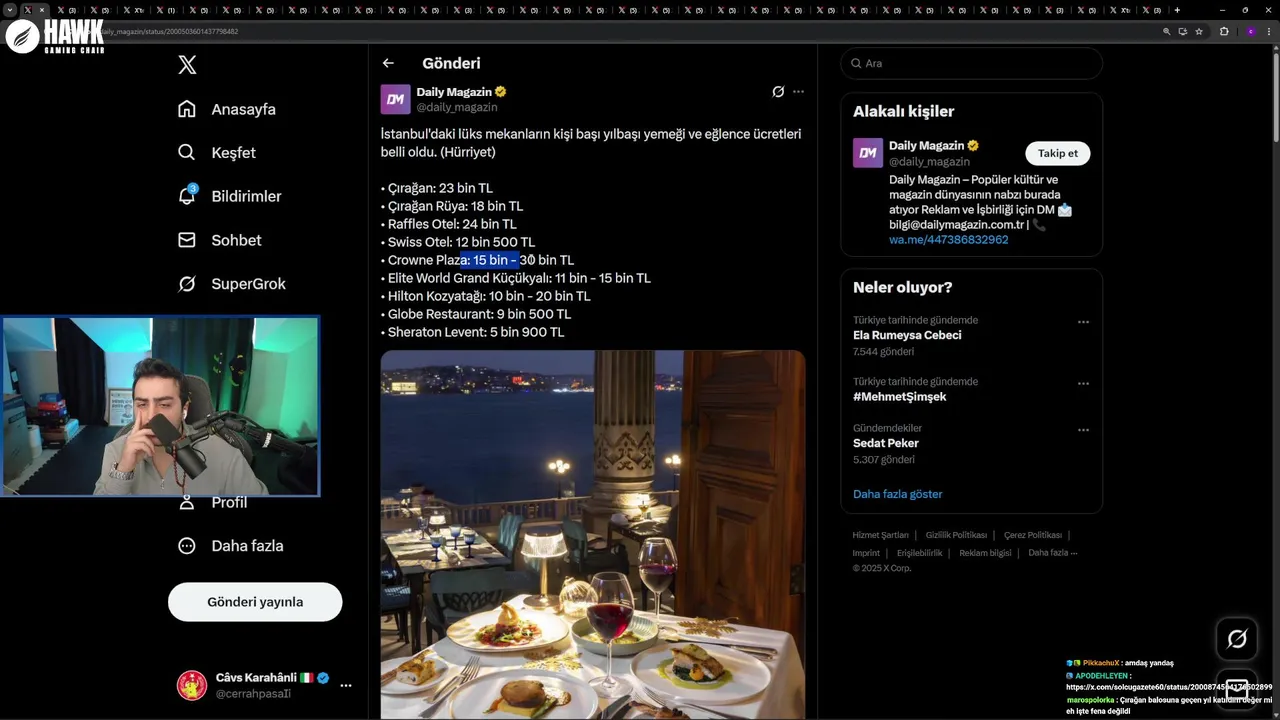Open the Gizlilik Politikası footer link
The image size is (1280, 720).
click(x=956, y=535)
